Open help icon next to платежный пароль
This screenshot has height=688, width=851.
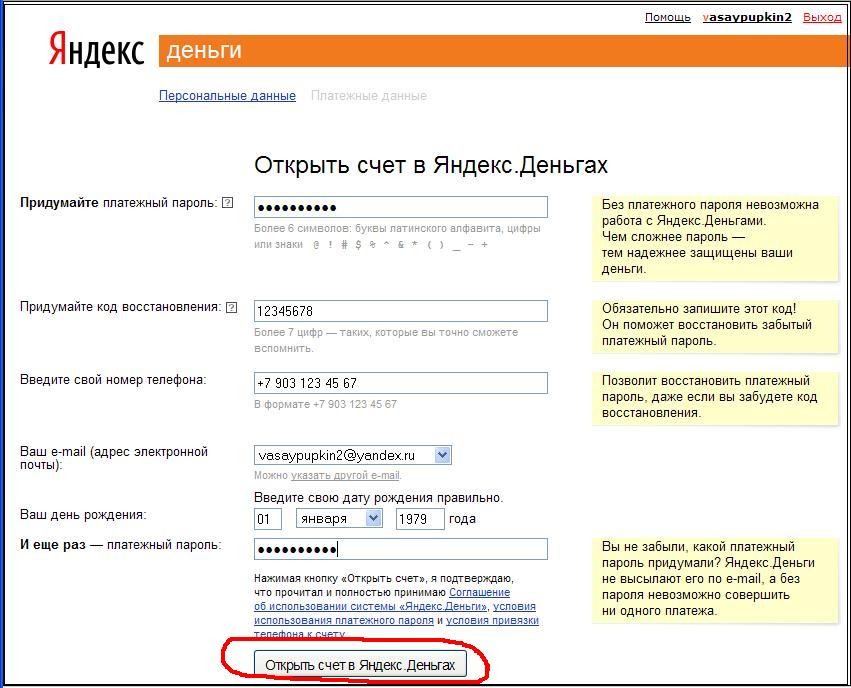[x=228, y=203]
